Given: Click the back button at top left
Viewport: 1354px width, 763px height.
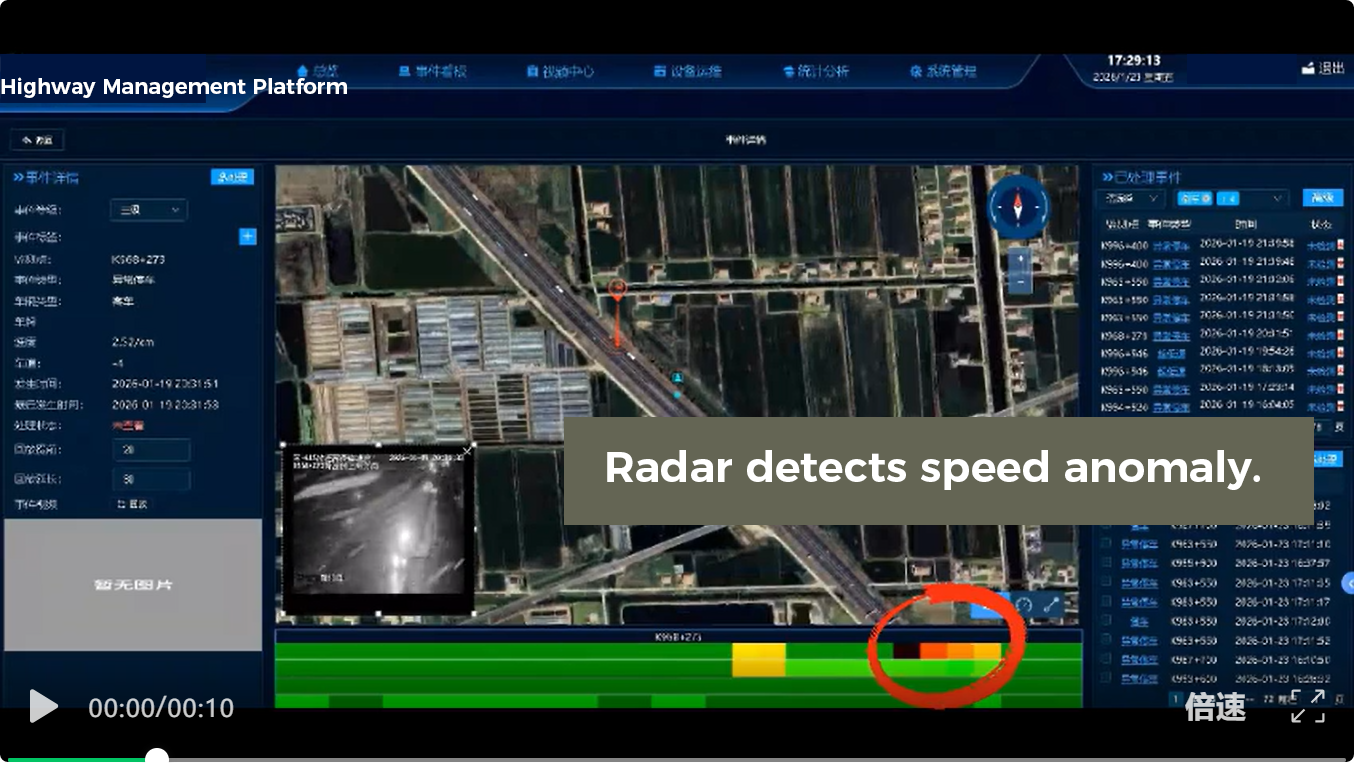Looking at the screenshot, I should pos(37,140).
